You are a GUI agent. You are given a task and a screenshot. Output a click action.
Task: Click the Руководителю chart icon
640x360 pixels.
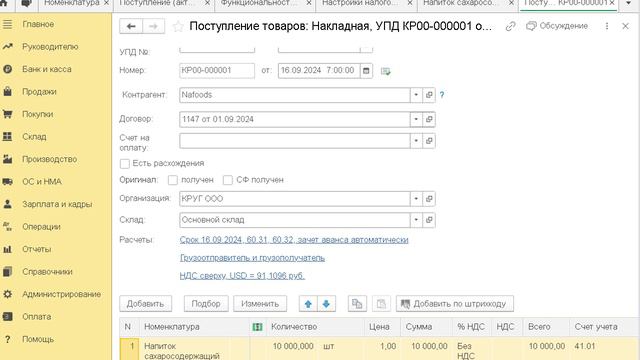7,47
